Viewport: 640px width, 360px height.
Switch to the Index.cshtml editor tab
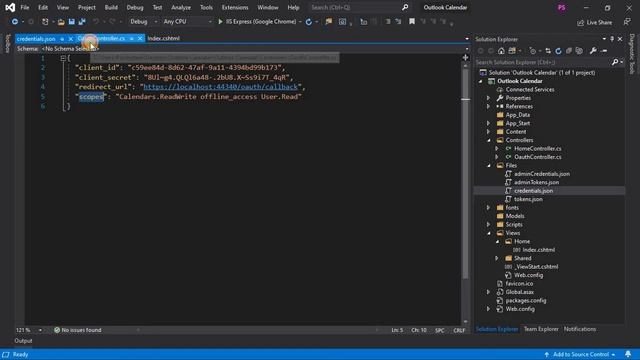pos(164,38)
